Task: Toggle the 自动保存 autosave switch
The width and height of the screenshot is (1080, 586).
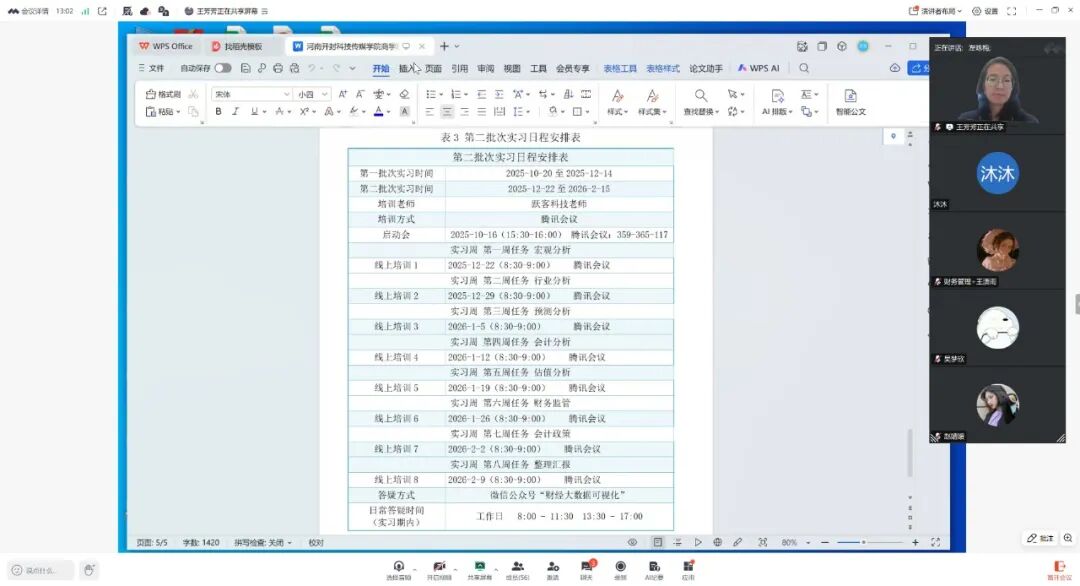Action: click(x=222, y=69)
